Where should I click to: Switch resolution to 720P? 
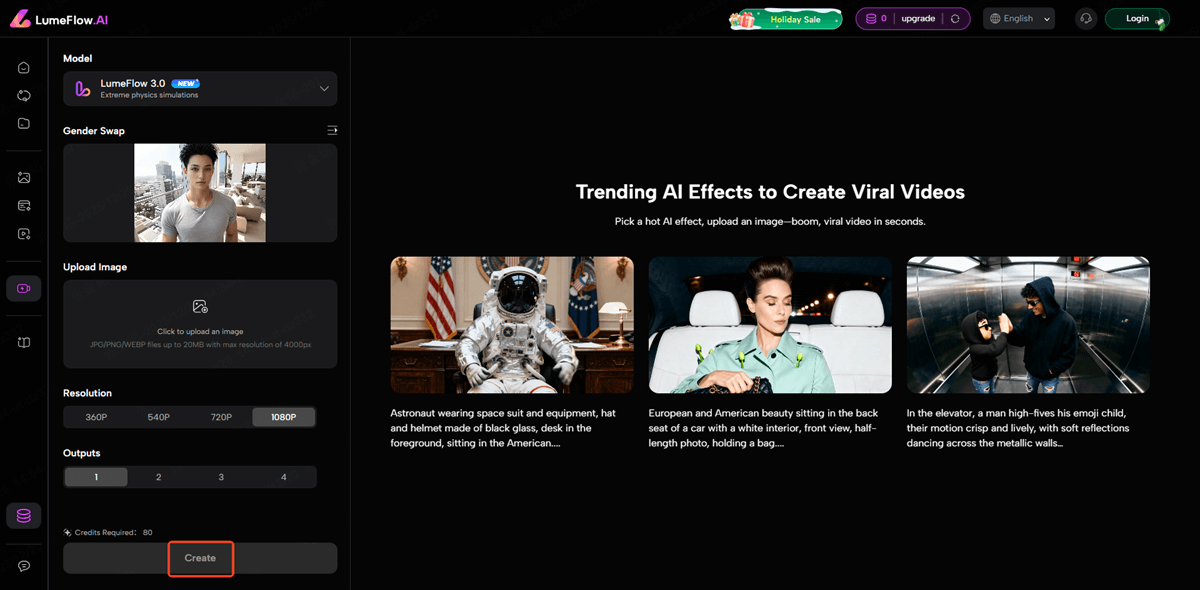[221, 418]
